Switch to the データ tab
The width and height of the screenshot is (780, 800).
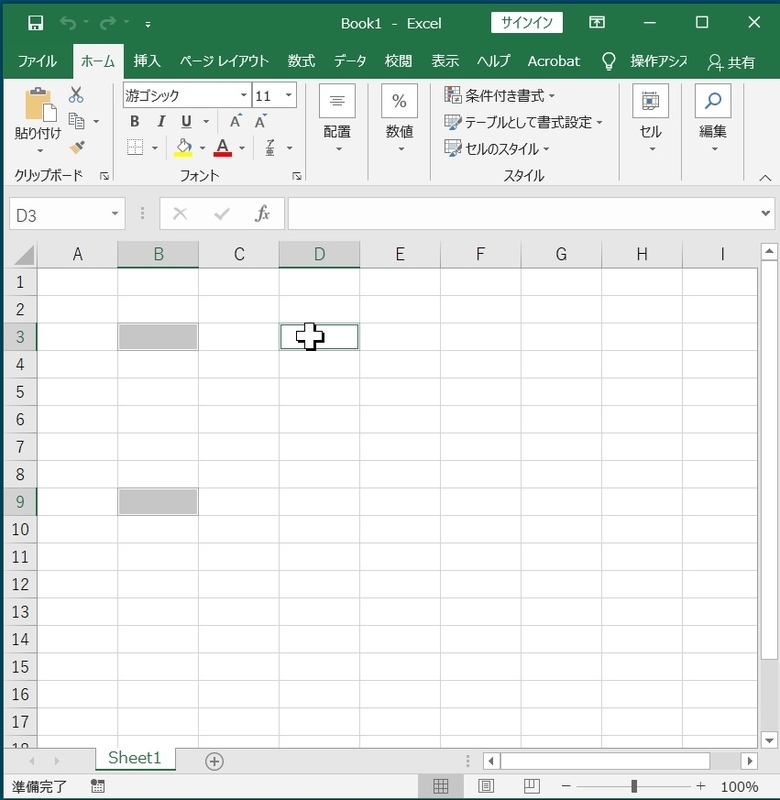pos(350,61)
